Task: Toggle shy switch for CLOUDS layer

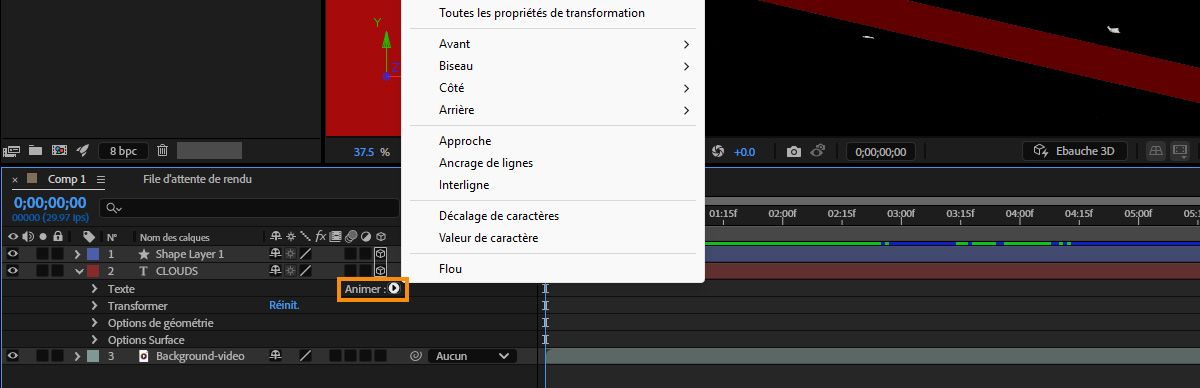Action: (275, 271)
